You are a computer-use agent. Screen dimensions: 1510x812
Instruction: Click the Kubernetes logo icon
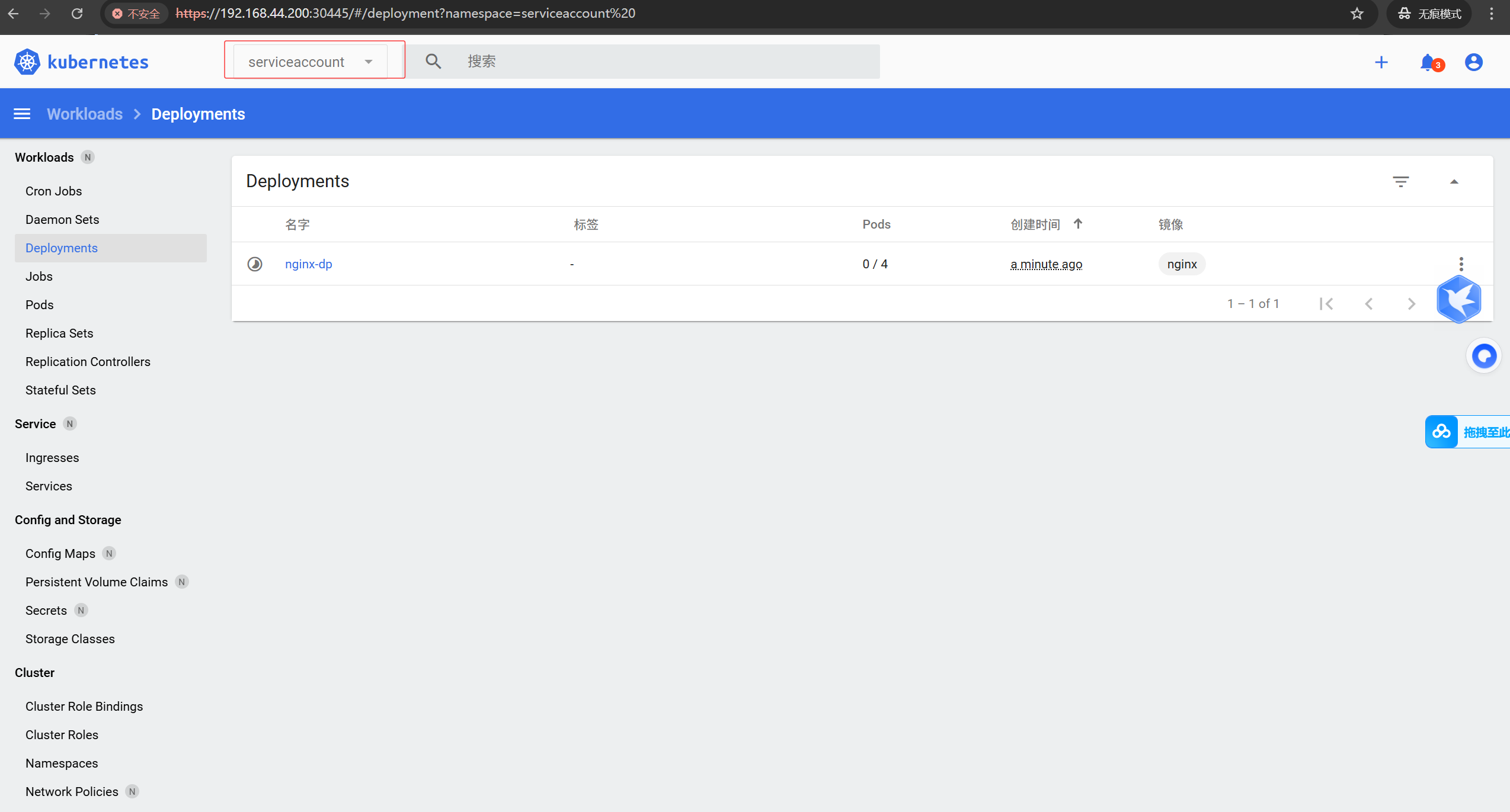(27, 62)
